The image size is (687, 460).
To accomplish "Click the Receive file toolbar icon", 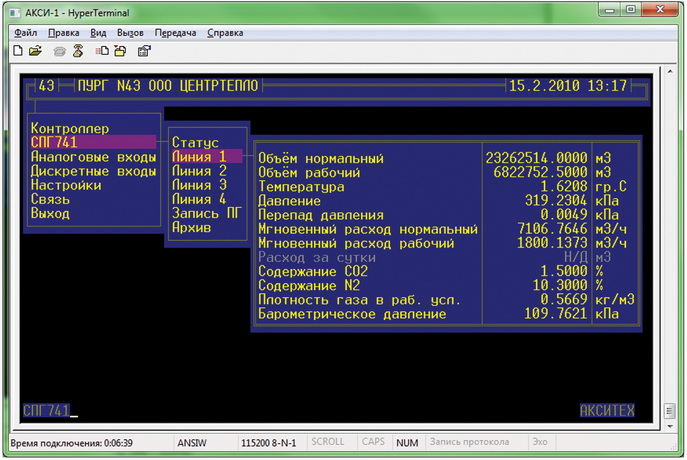I will tap(120, 51).
